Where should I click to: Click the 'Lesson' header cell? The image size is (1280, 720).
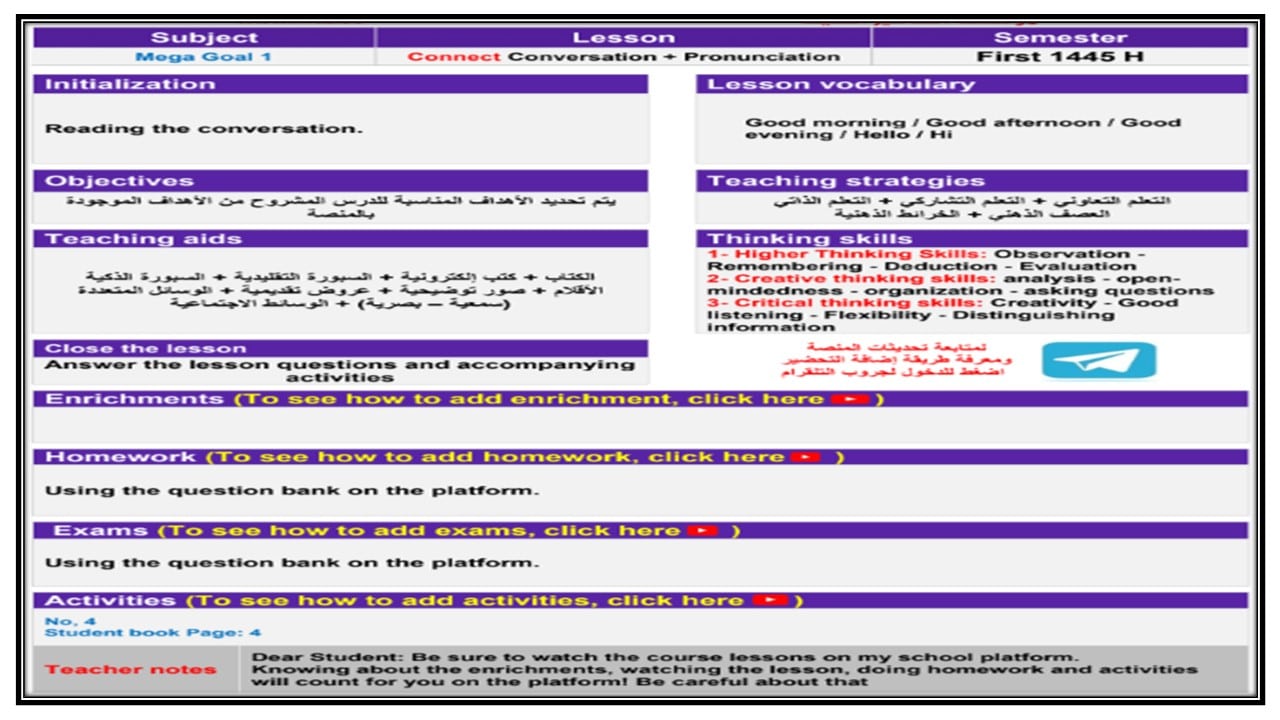tap(623, 38)
